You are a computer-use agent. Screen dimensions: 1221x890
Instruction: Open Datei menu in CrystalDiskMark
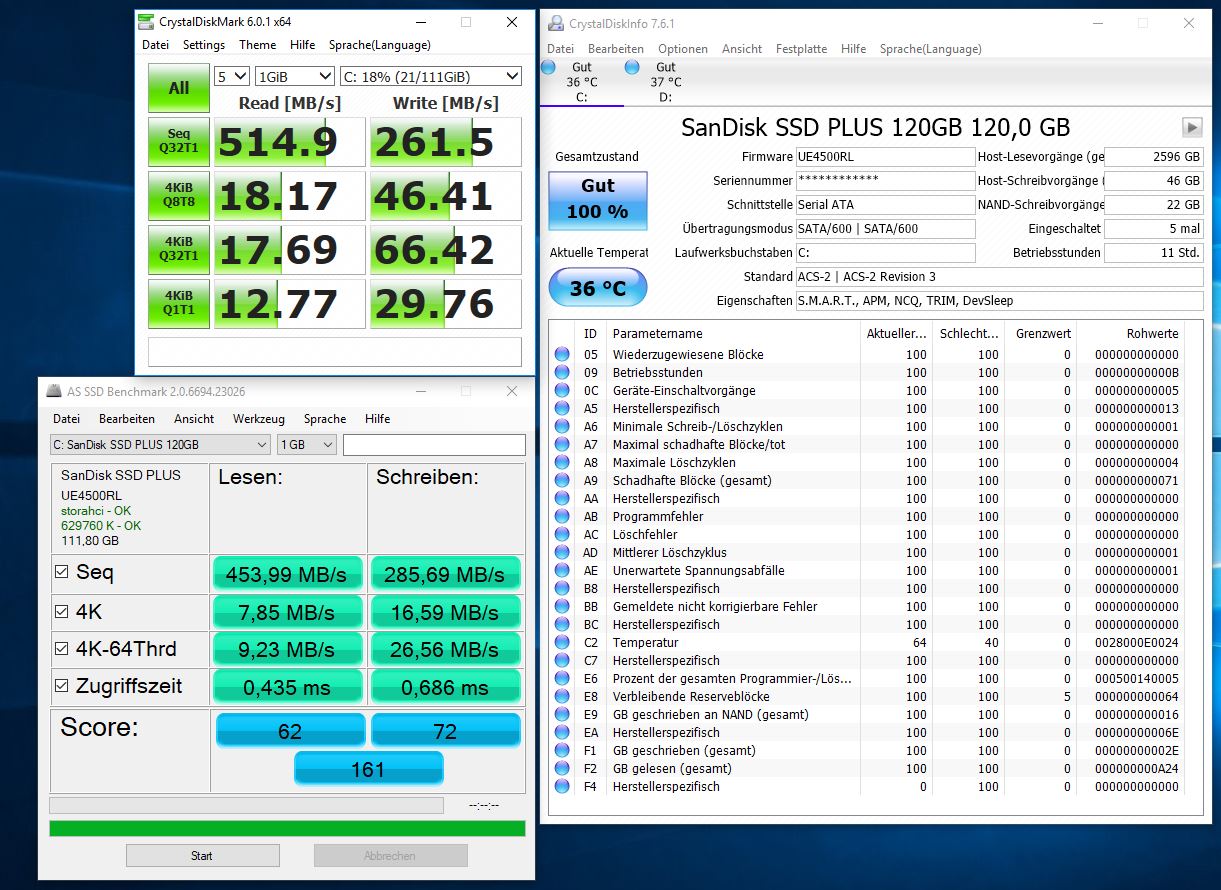coord(155,45)
